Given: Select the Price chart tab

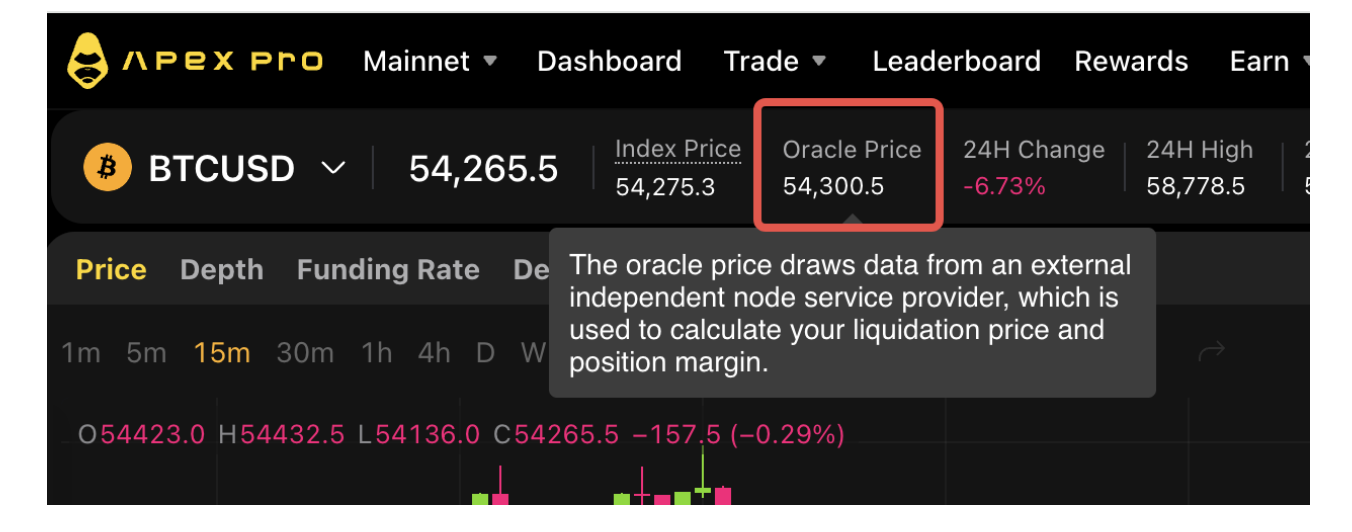Looking at the screenshot, I should tap(111, 270).
